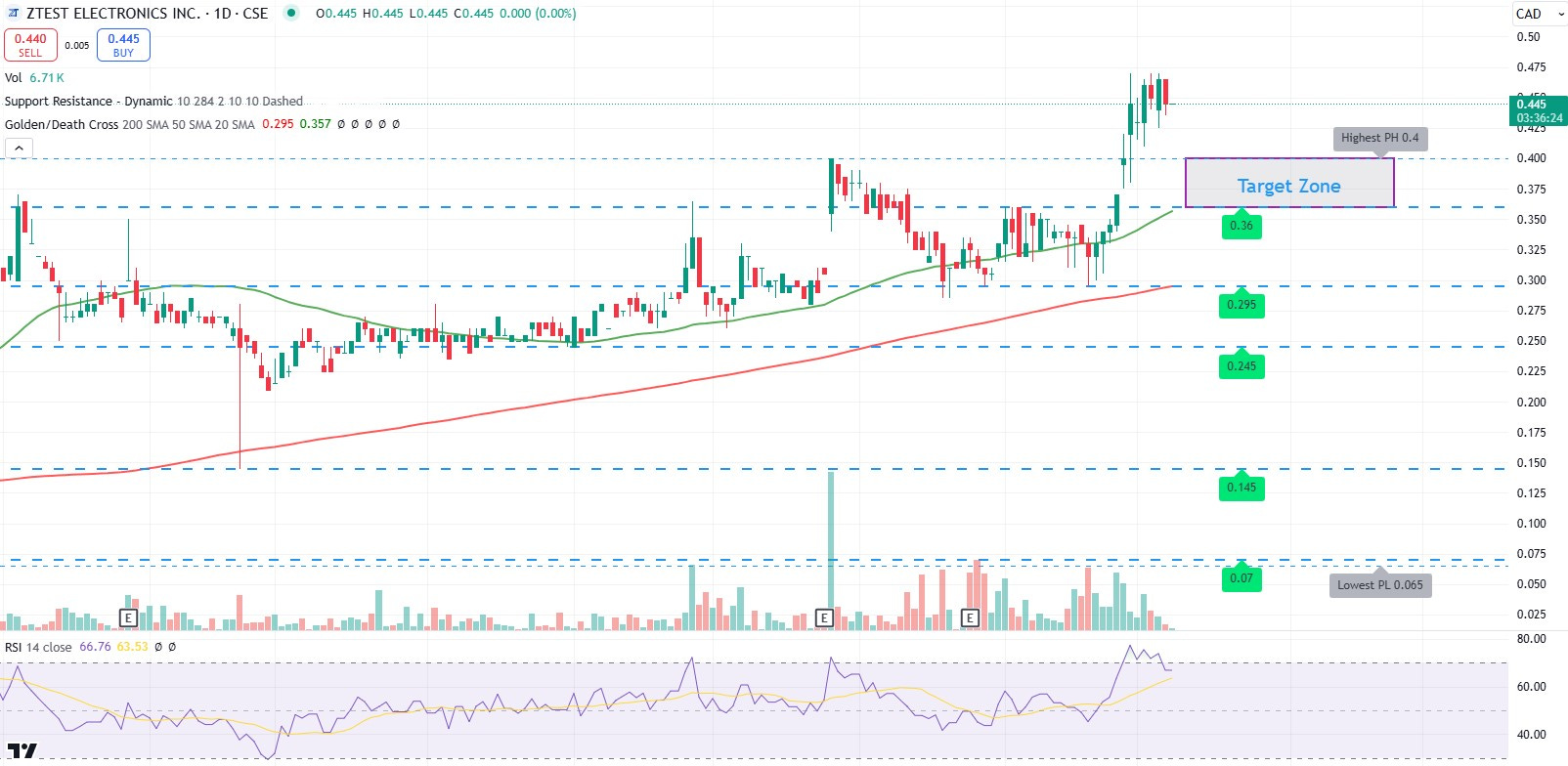Image resolution: width=1568 pixels, height=766 pixels.
Task: Click the 0.100 price axis label
Action: click(1531, 524)
